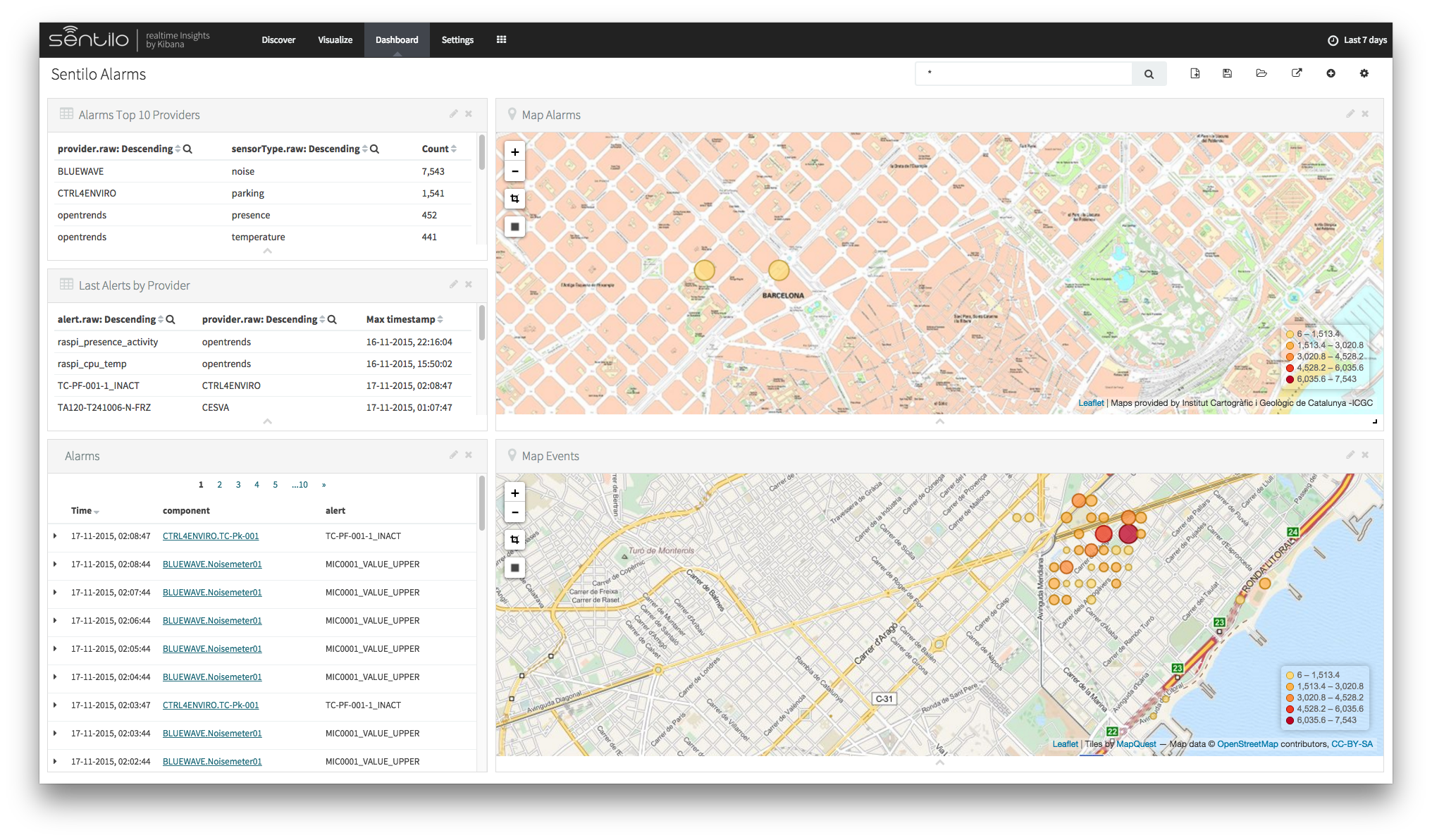Select the Dashboard tab
This screenshot has height=840, width=1432.
click(x=397, y=40)
